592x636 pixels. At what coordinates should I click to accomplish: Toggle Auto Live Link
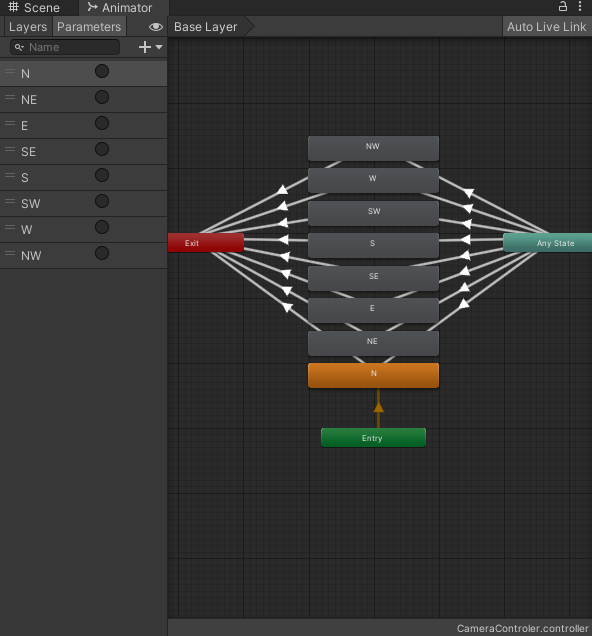[x=547, y=27]
